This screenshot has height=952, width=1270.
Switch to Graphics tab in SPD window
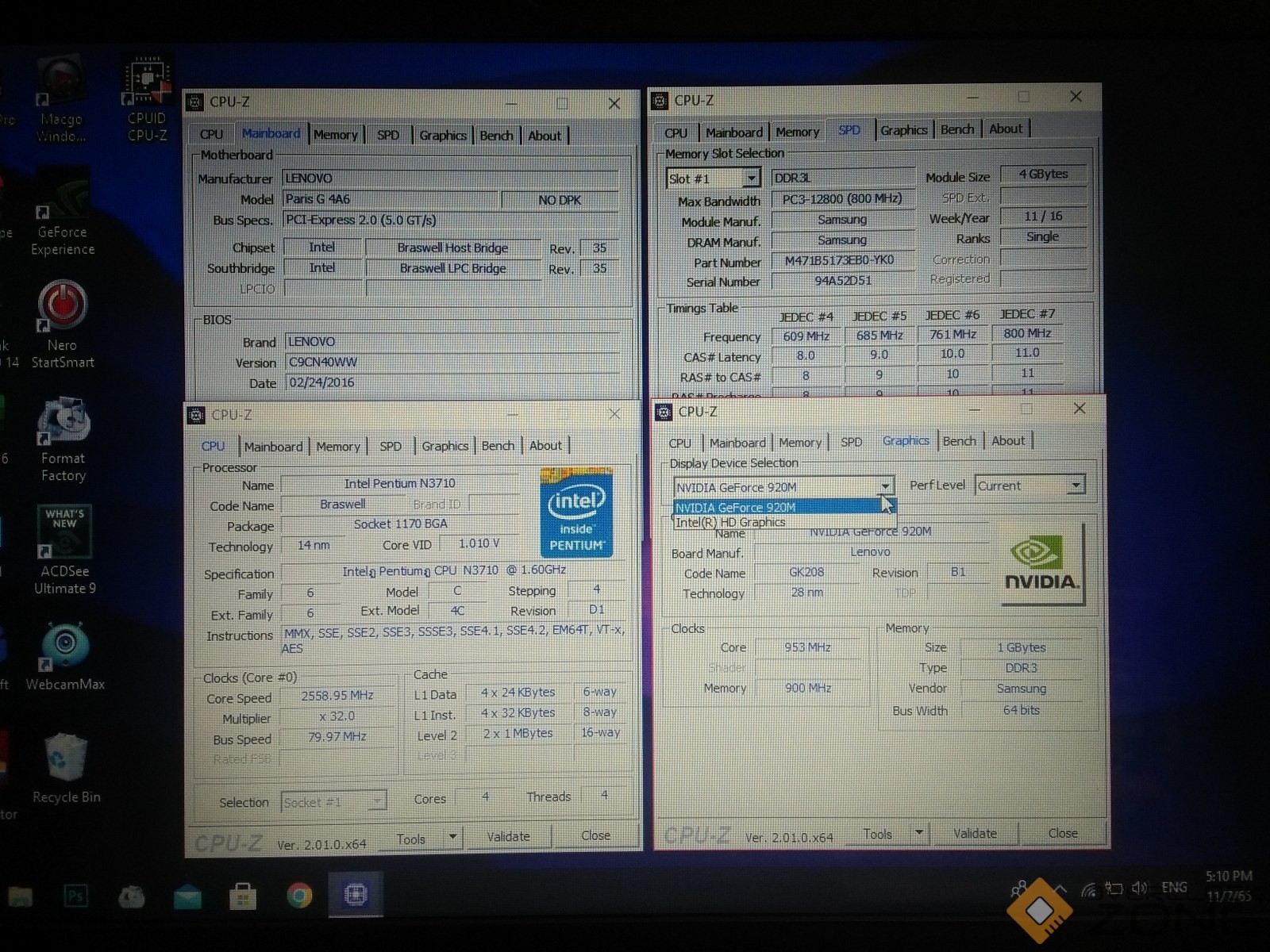[903, 130]
